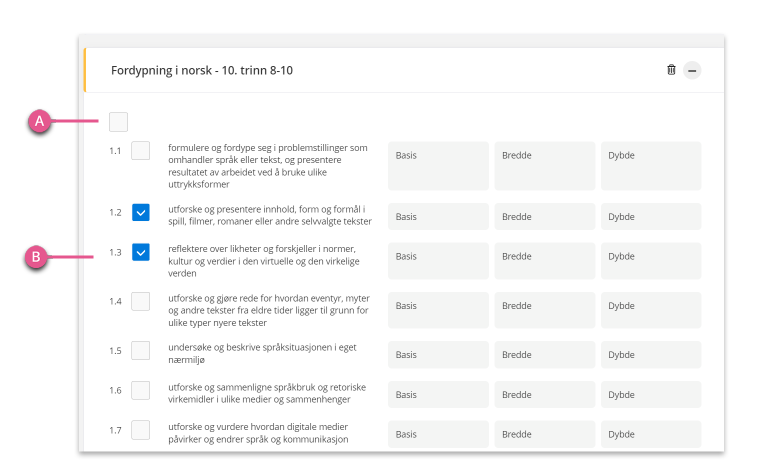Collapse the Fordypning i norsk panel with minus button
757x474 pixels.
tap(692, 70)
